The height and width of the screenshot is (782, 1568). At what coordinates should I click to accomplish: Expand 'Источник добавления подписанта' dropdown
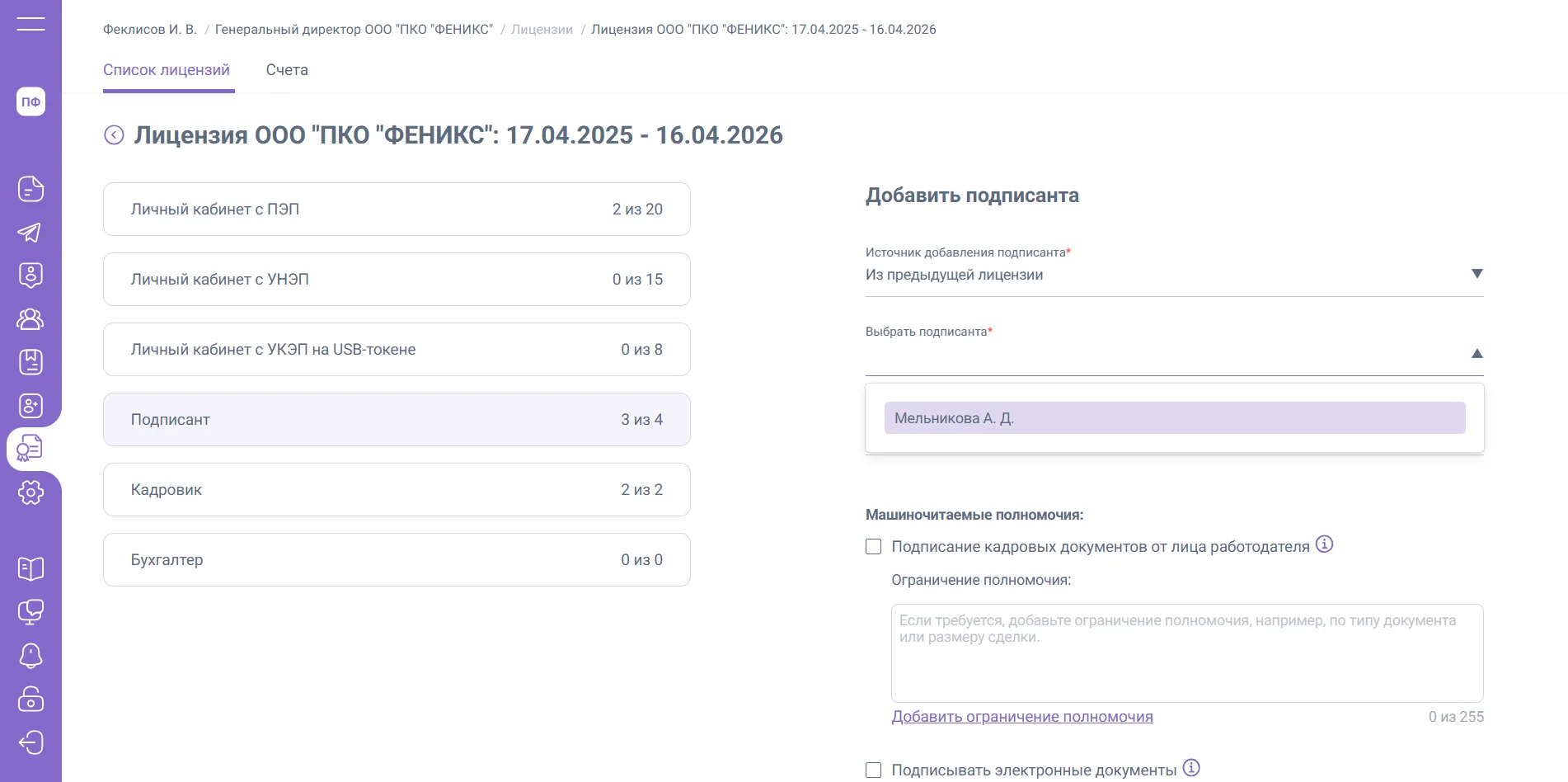point(1476,274)
